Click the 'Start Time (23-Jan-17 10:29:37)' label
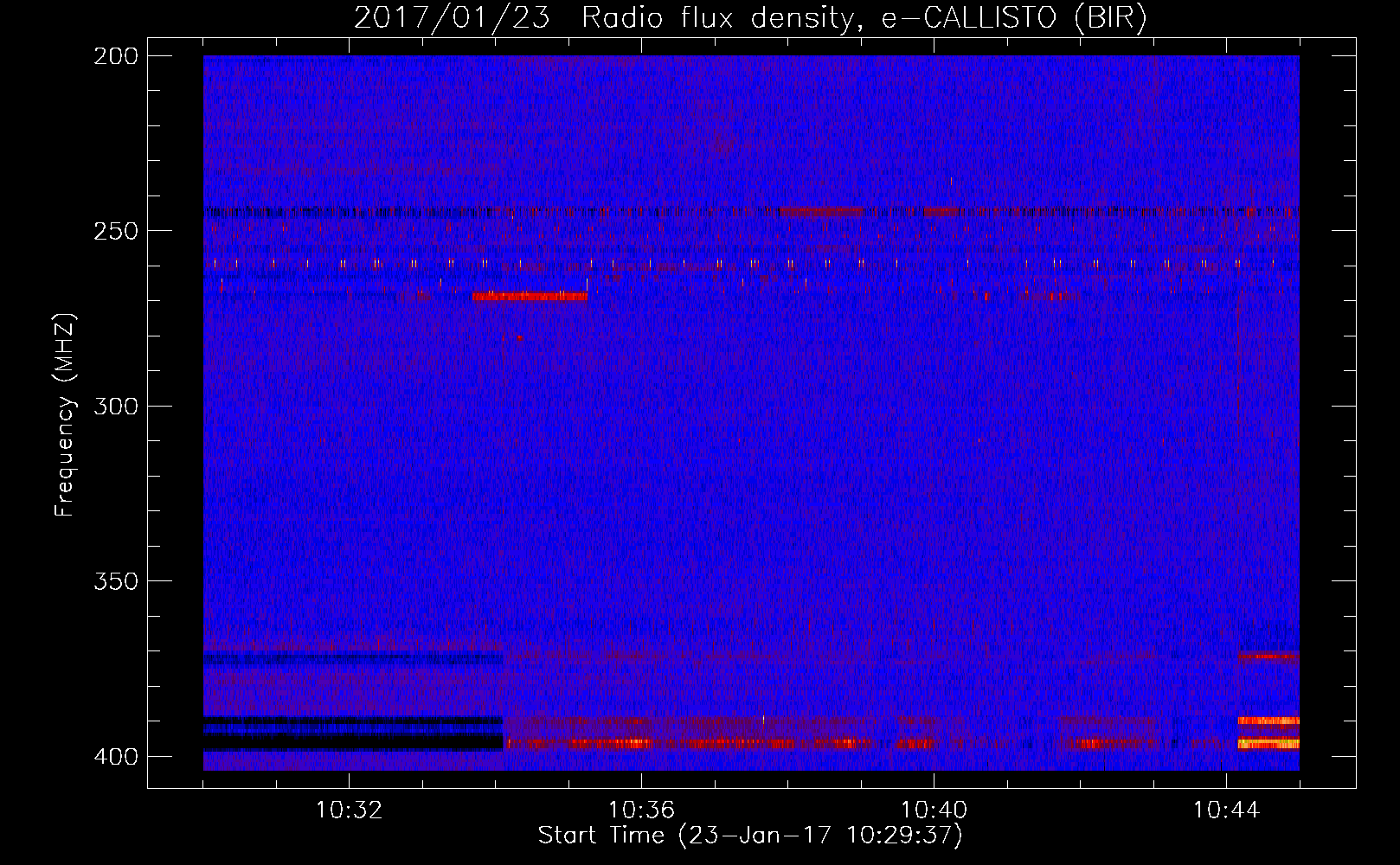 750,836
